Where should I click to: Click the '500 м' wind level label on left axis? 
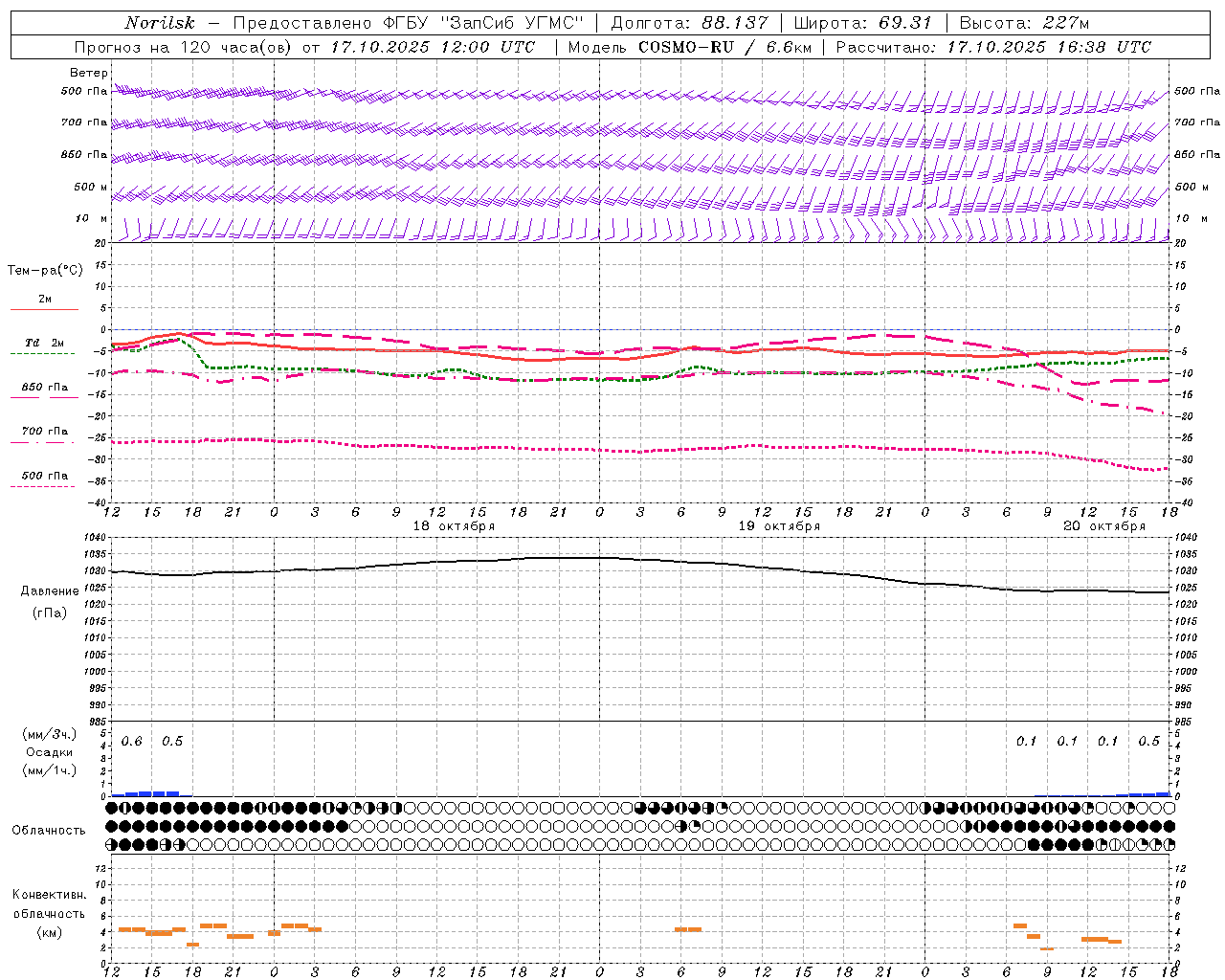coord(91,188)
